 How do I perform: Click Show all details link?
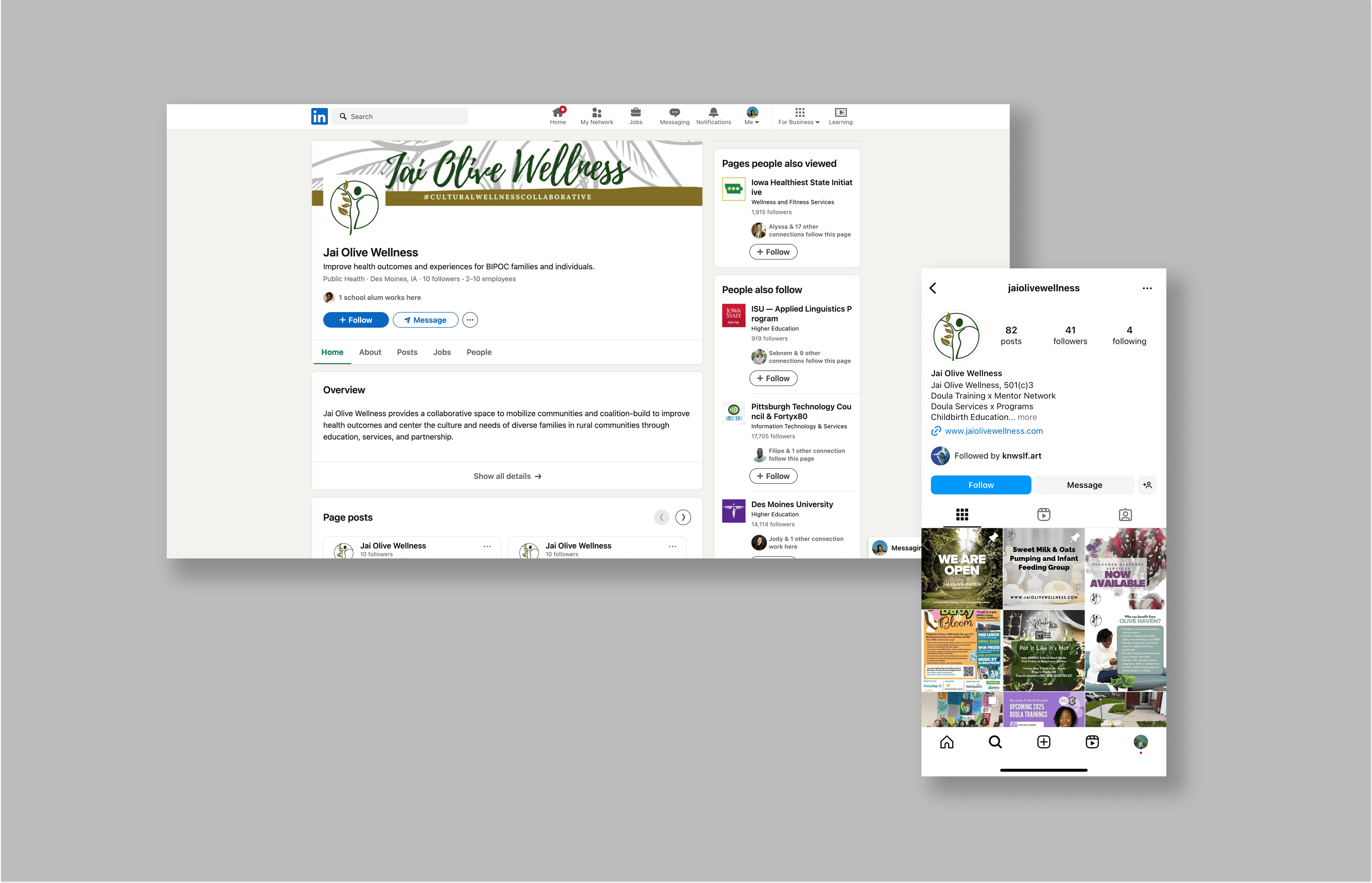point(507,476)
